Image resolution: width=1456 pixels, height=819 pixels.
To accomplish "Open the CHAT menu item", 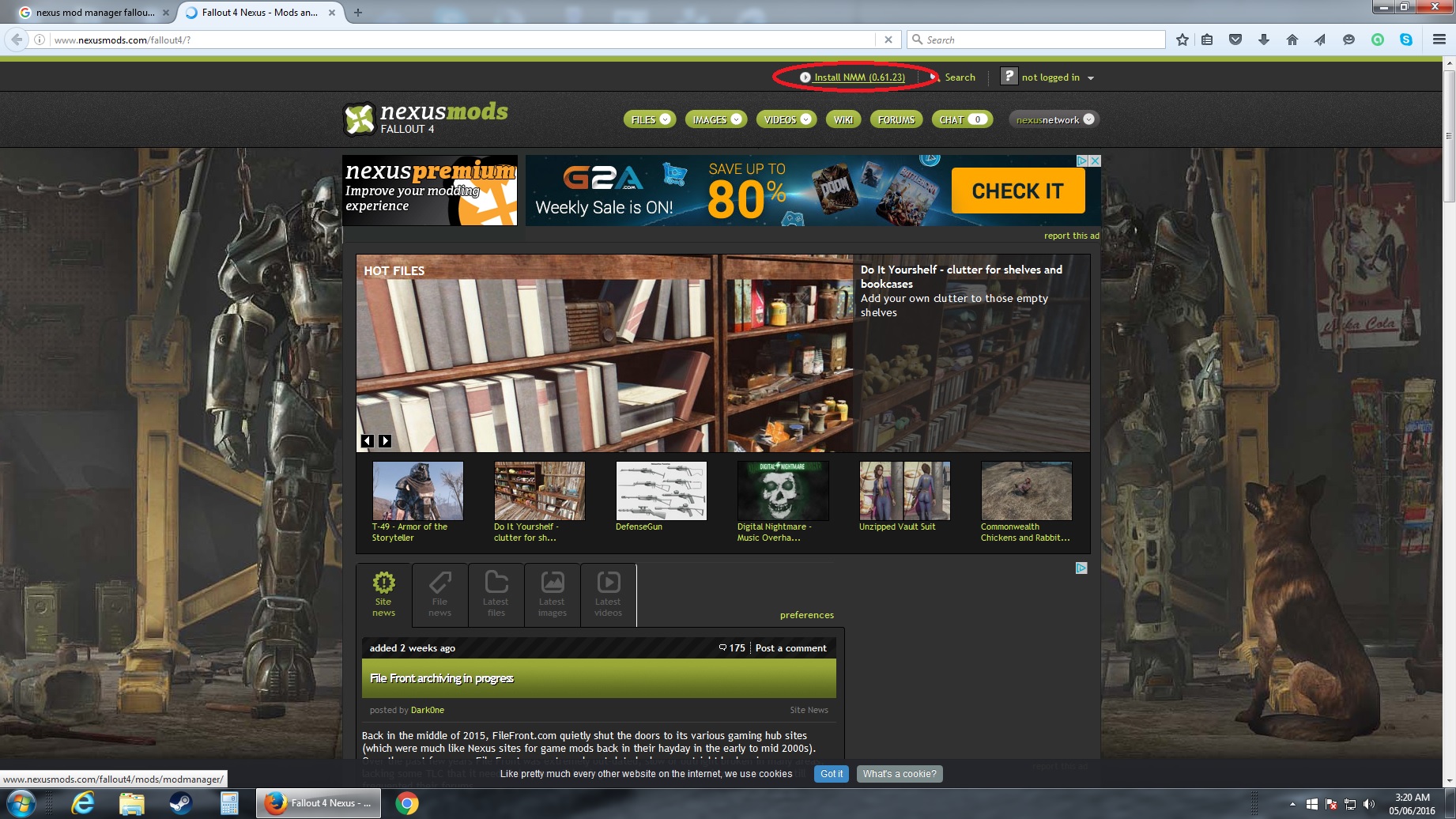I will (961, 119).
